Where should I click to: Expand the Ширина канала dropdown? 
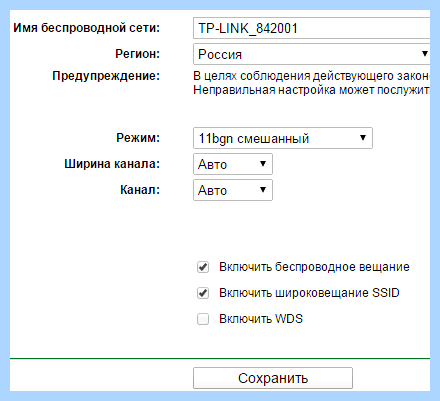233,164
